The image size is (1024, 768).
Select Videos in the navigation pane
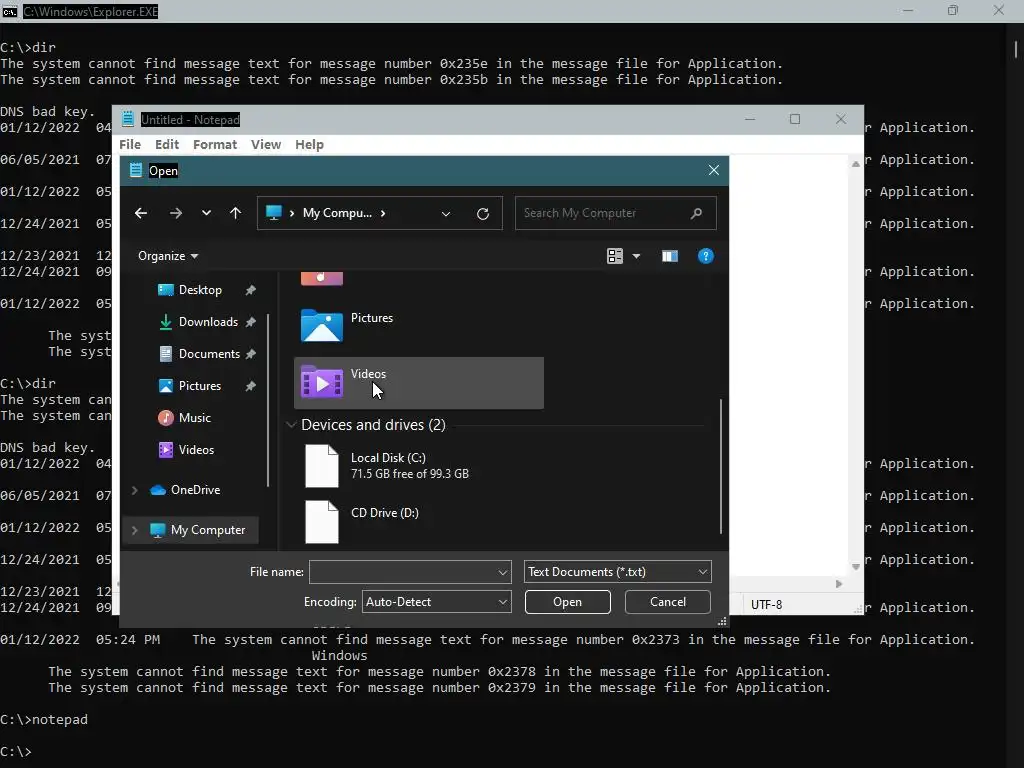click(196, 450)
